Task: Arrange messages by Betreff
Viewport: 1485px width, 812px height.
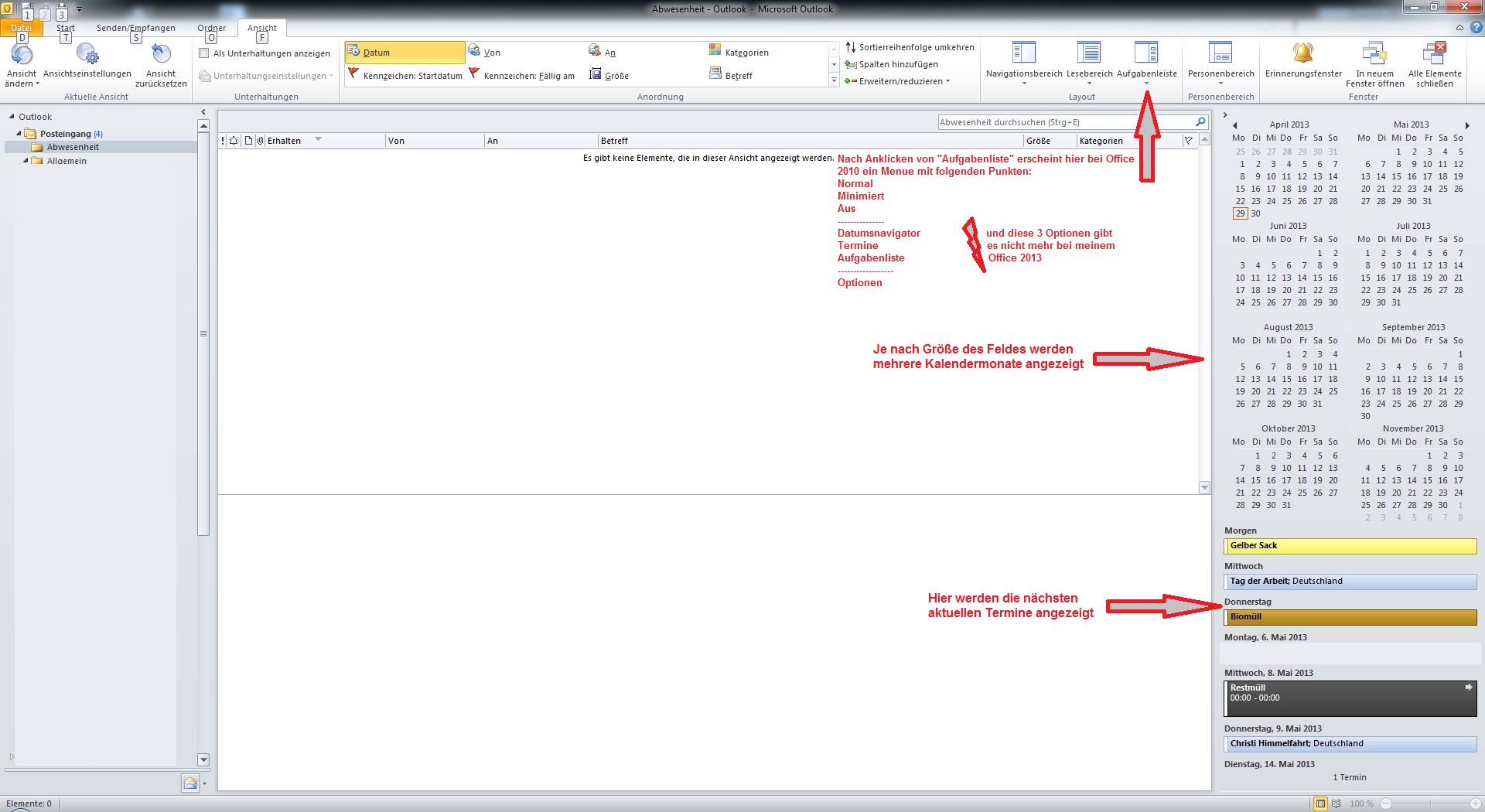Action: 731,75
